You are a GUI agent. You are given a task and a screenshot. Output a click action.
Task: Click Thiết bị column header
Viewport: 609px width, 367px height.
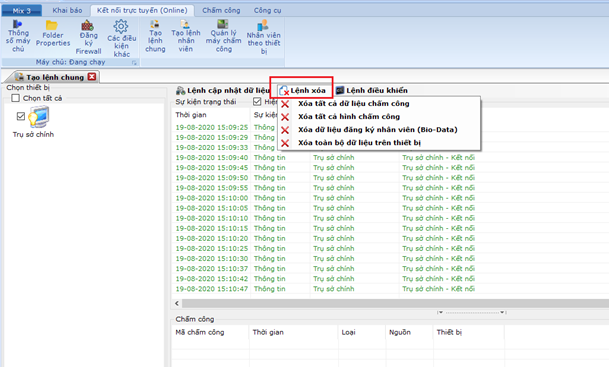[x=468, y=332]
